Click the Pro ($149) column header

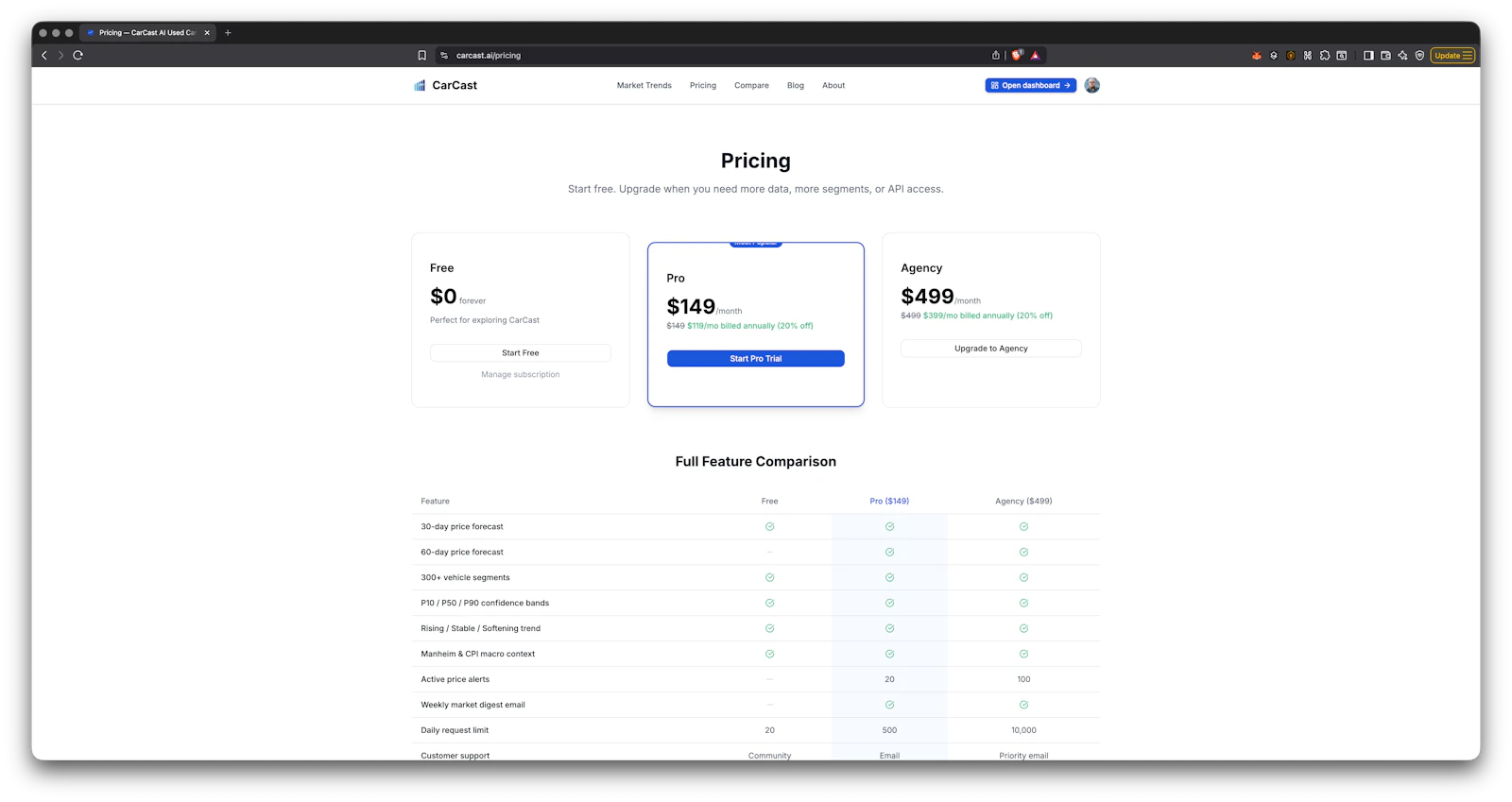889,501
